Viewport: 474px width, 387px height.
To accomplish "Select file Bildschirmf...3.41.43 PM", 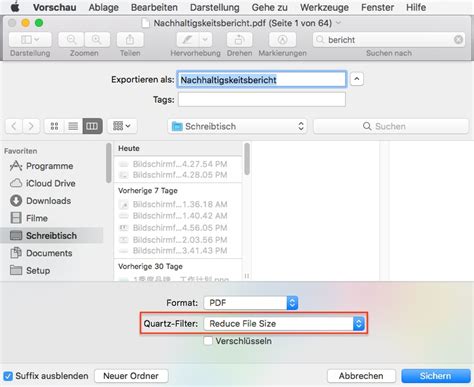I will pyautogui.click(x=178, y=250).
